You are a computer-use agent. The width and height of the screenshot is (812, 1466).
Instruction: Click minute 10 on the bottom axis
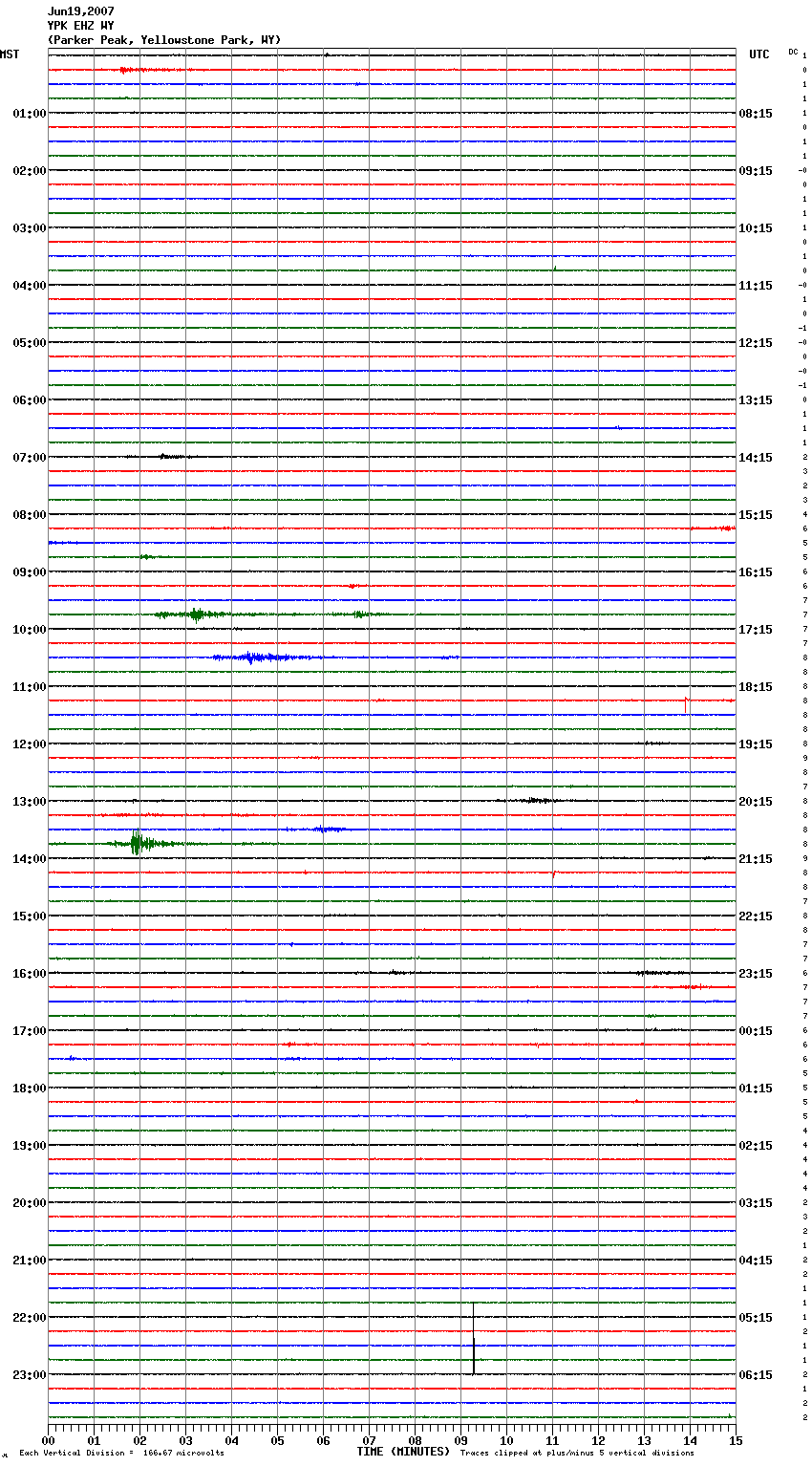pos(506,1440)
